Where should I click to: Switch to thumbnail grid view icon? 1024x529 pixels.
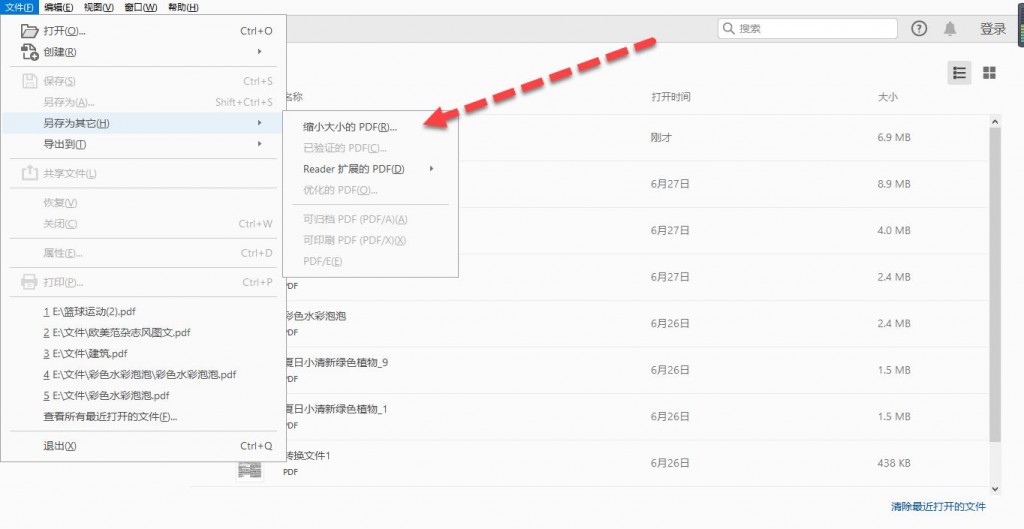989,72
